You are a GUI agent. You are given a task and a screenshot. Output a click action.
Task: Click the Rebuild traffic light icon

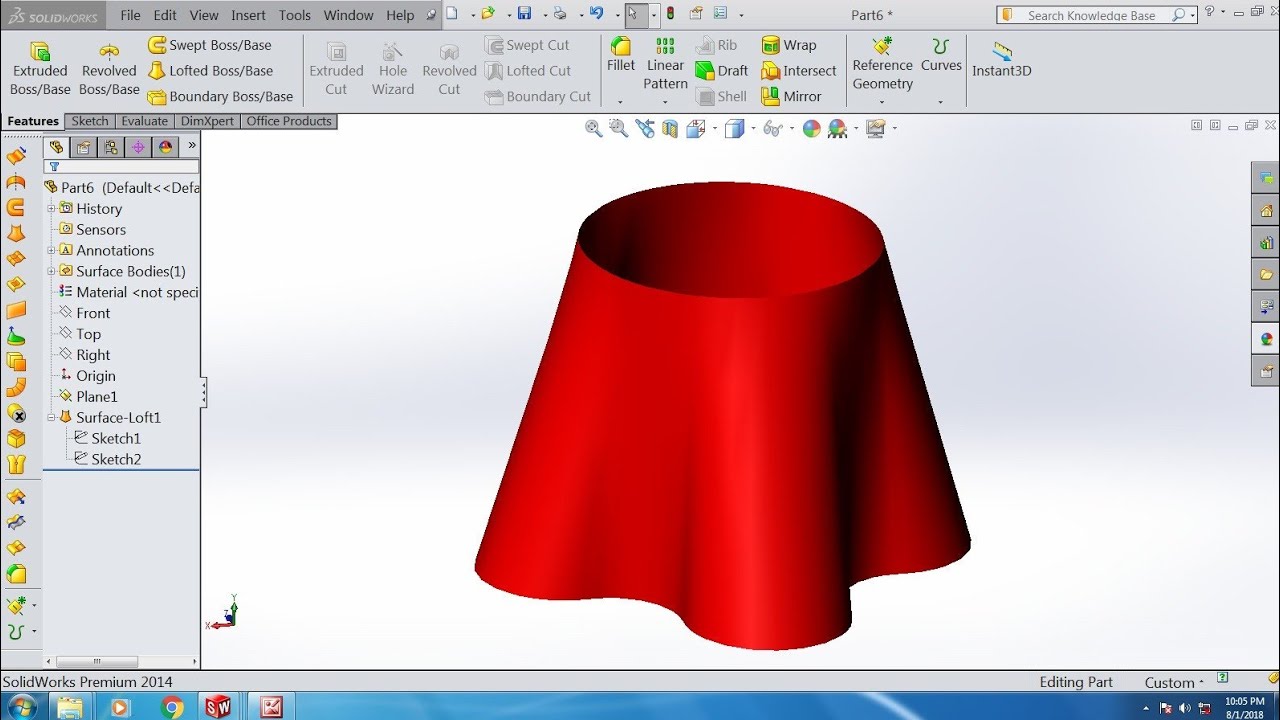[670, 14]
